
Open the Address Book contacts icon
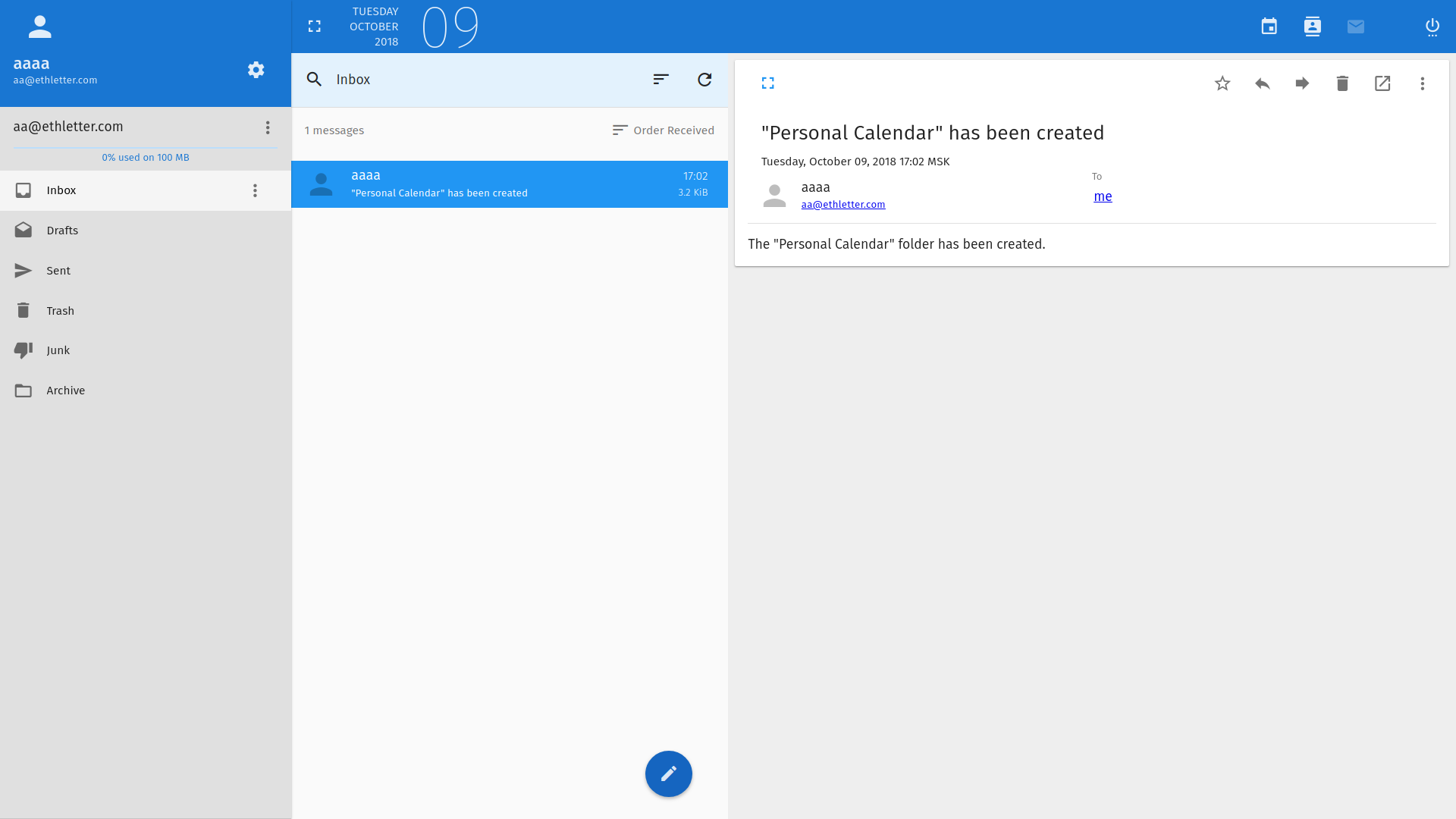(1312, 27)
